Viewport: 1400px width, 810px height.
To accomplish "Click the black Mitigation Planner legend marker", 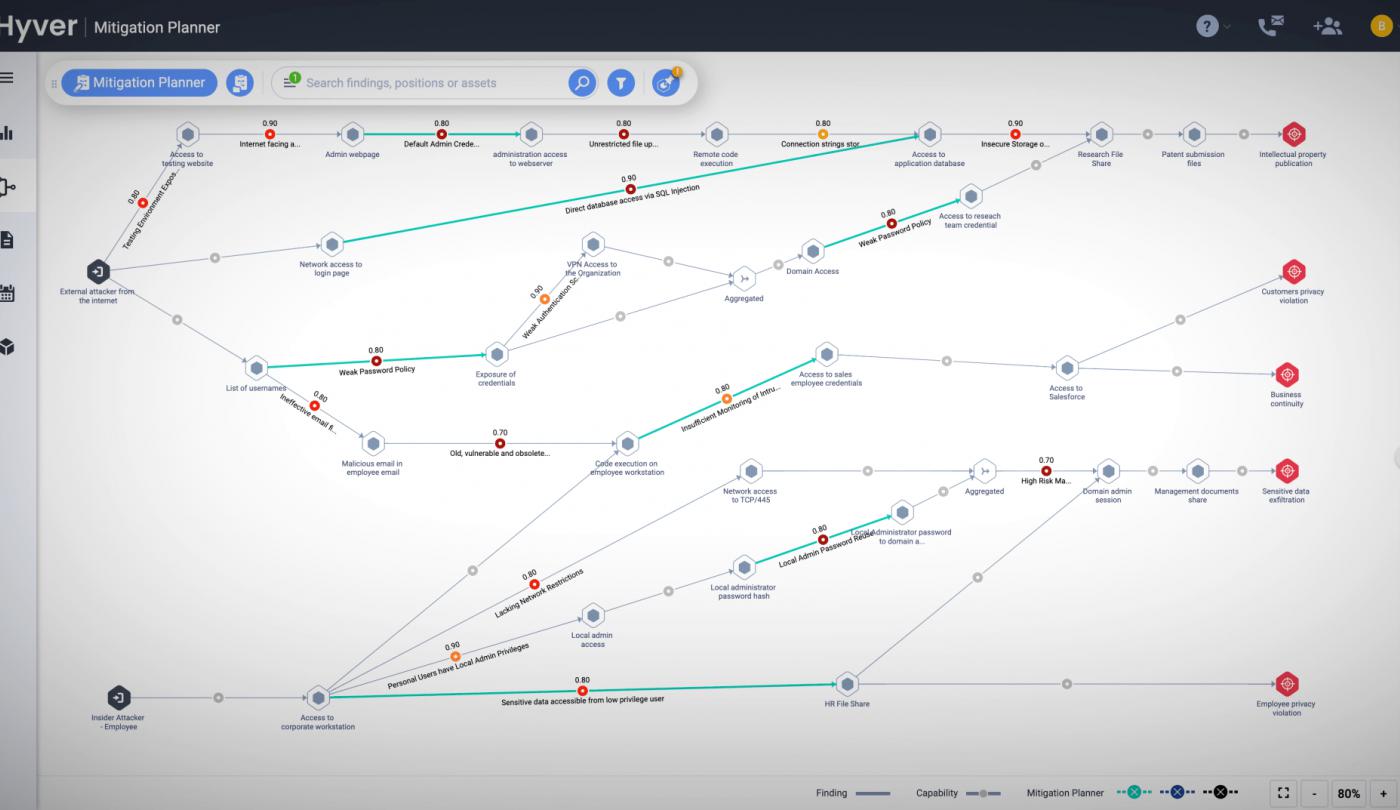I will tap(1220, 793).
